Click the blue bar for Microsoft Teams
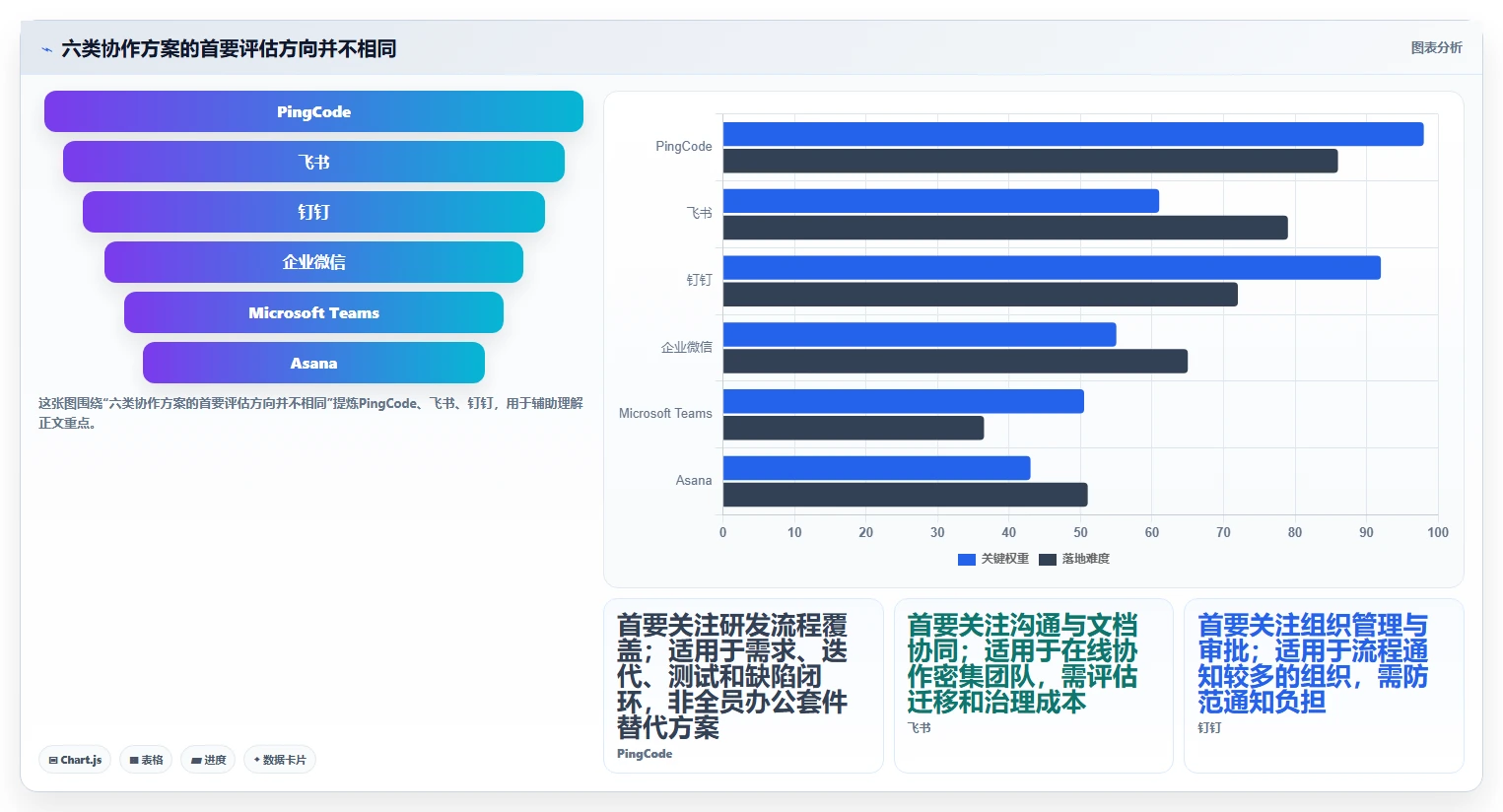The image size is (1503, 812). pyautogui.click(x=904, y=401)
